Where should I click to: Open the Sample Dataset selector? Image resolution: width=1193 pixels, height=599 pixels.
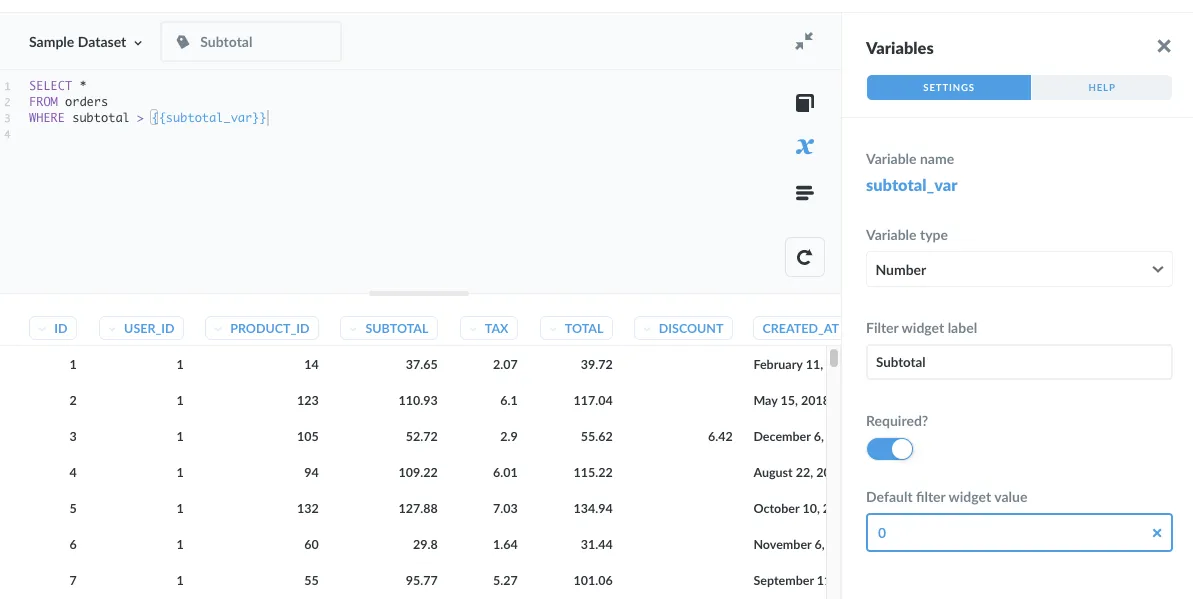pos(86,42)
